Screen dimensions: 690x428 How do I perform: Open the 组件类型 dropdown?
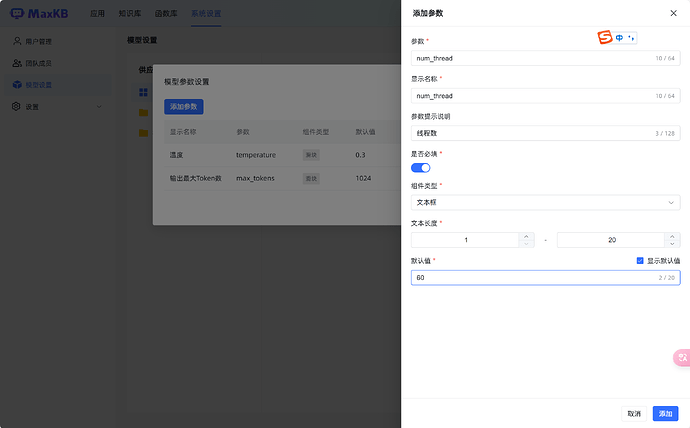click(x=545, y=202)
